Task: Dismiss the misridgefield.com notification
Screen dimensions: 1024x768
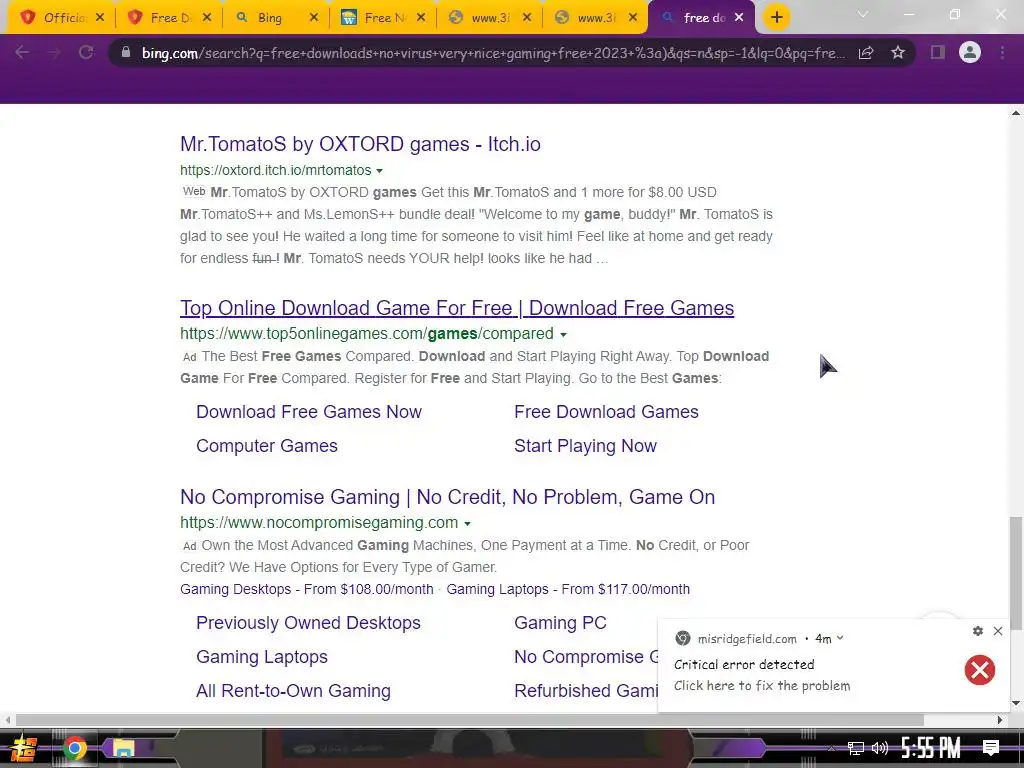Action: 998,631
